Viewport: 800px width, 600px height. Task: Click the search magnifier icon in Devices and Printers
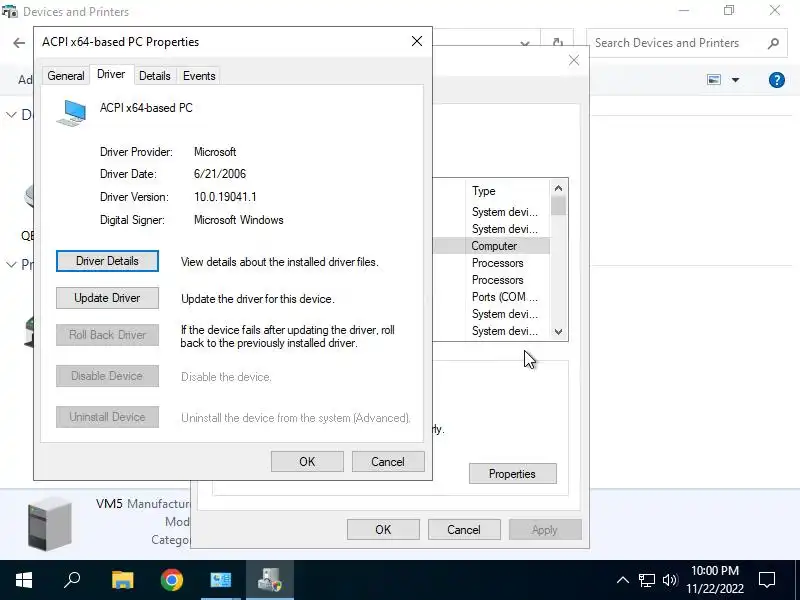coord(773,43)
